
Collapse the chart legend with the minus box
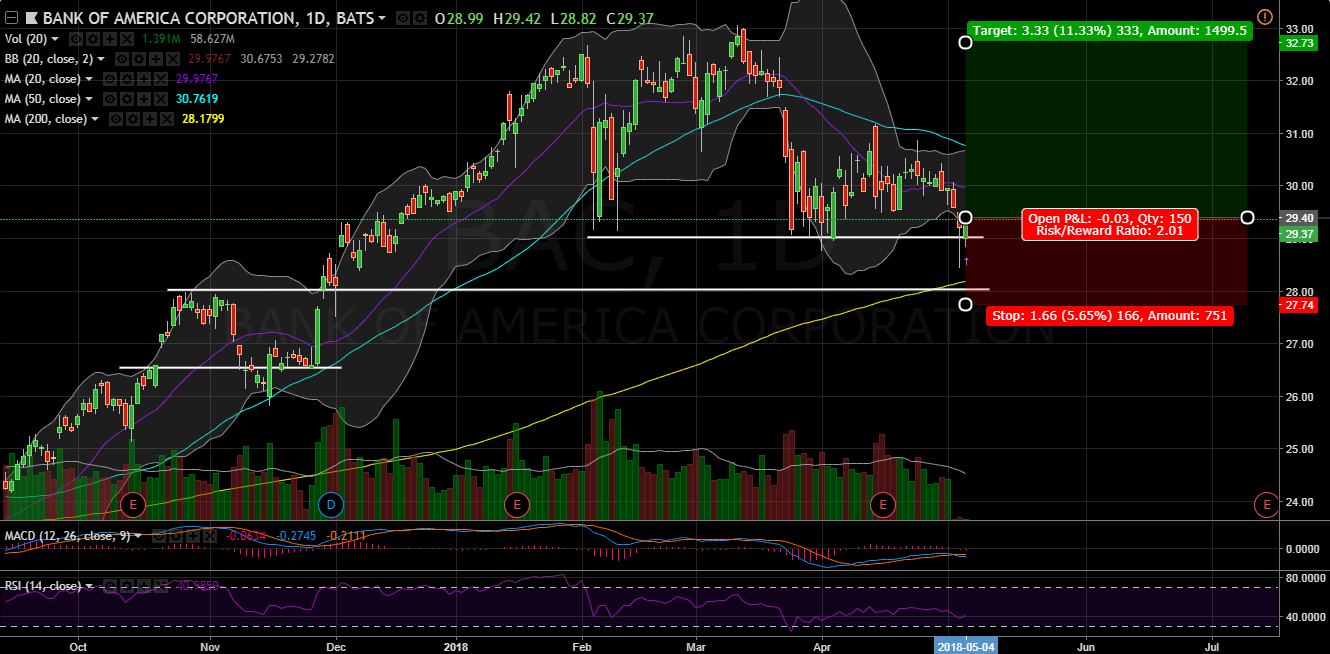tap(10, 19)
